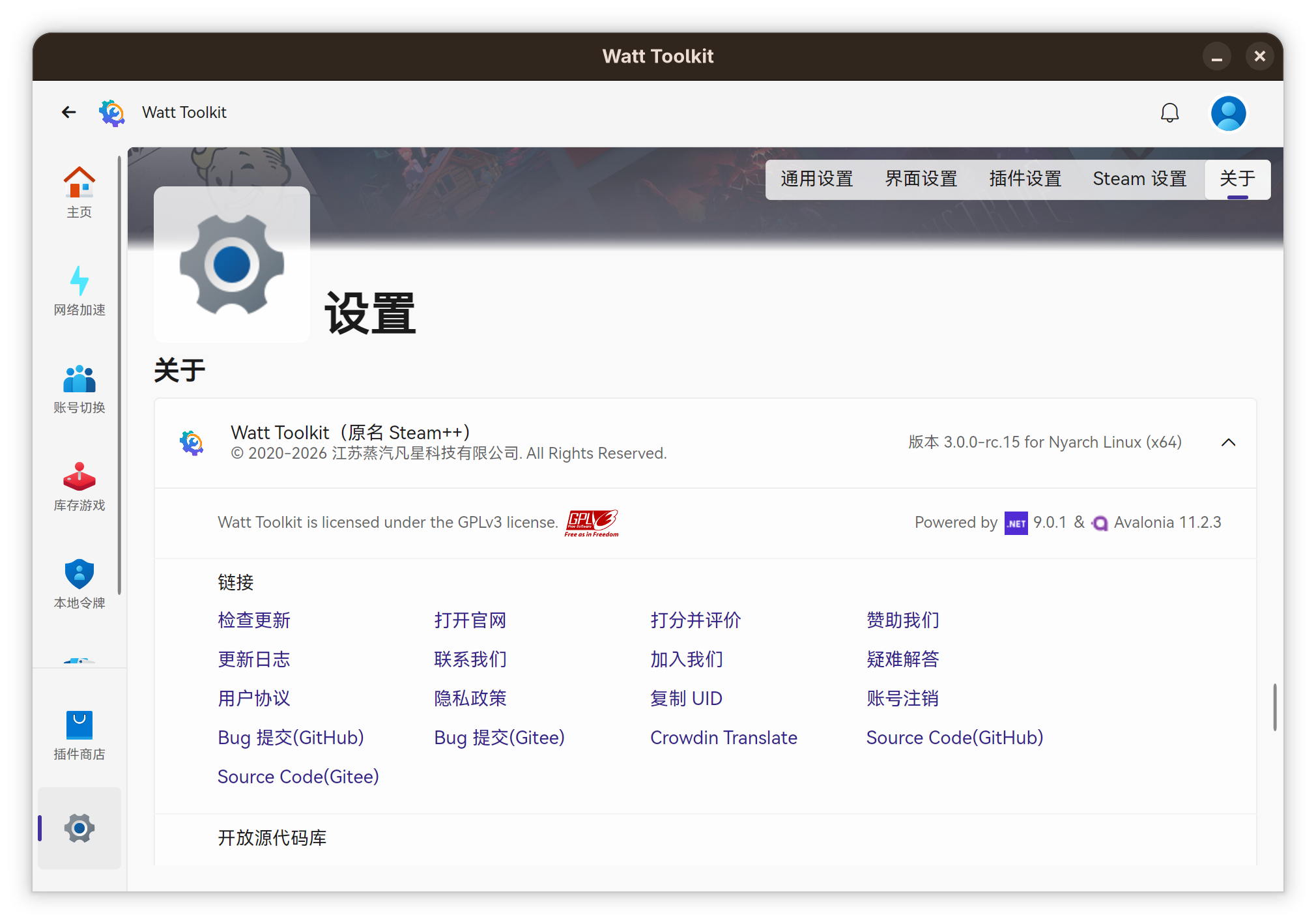Click the 检查更新 link

(x=254, y=620)
